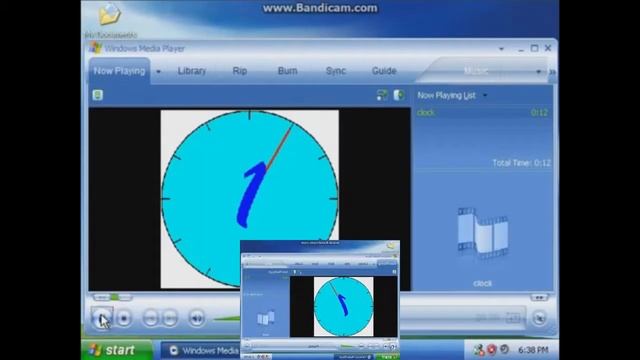Open the Windows Start menu
640x360 pixels.
(x=117, y=350)
